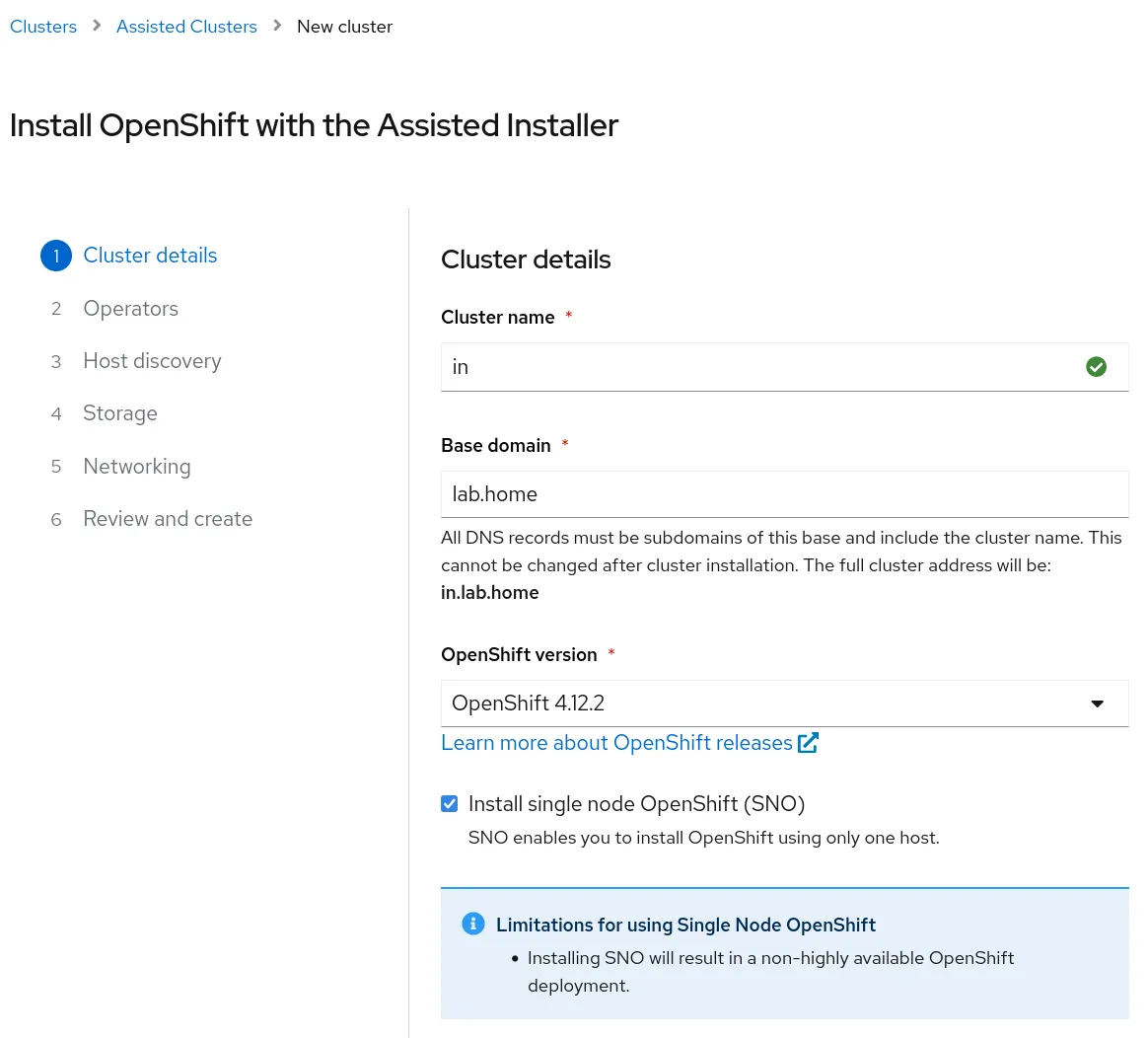Navigate to Assisted Clusters breadcrumb link
1148x1038 pixels.
pos(186,27)
